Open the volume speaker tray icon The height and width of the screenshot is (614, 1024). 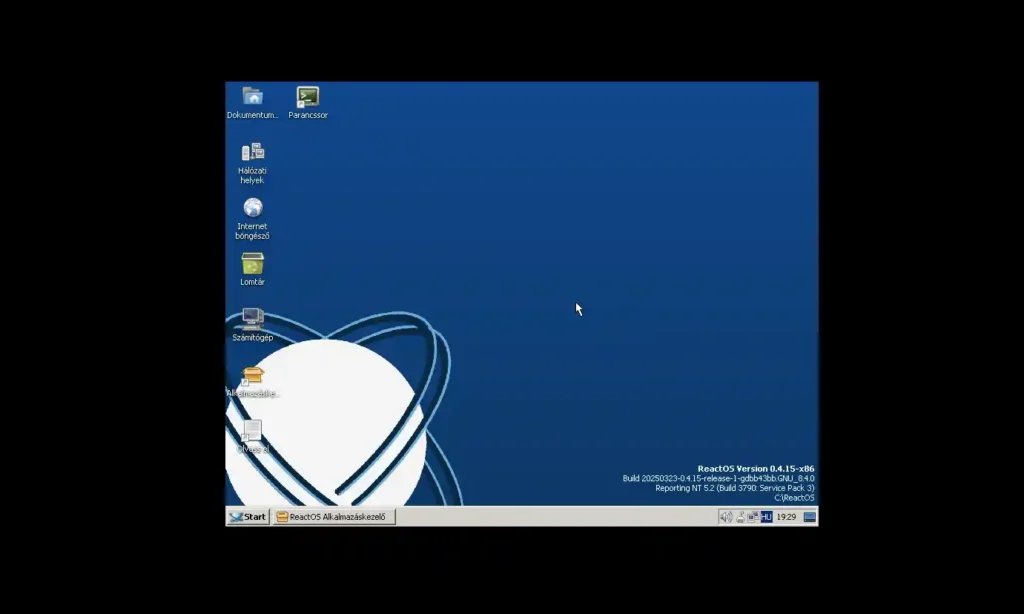(x=726, y=517)
